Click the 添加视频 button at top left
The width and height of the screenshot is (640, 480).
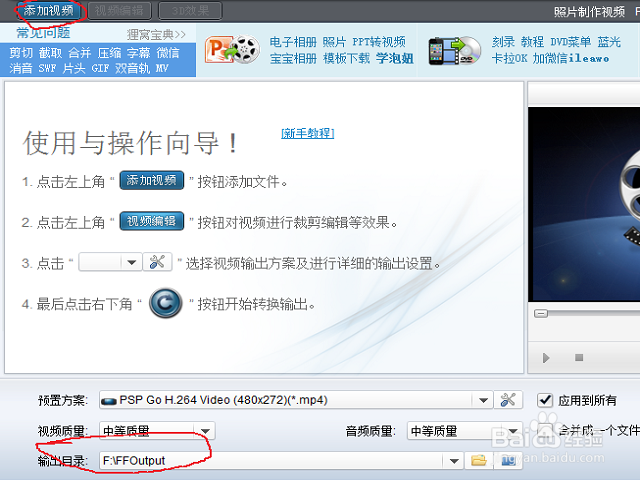tap(48, 10)
